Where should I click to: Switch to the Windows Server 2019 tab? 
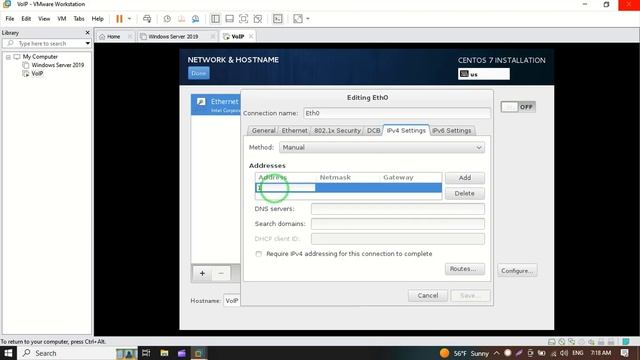point(173,37)
